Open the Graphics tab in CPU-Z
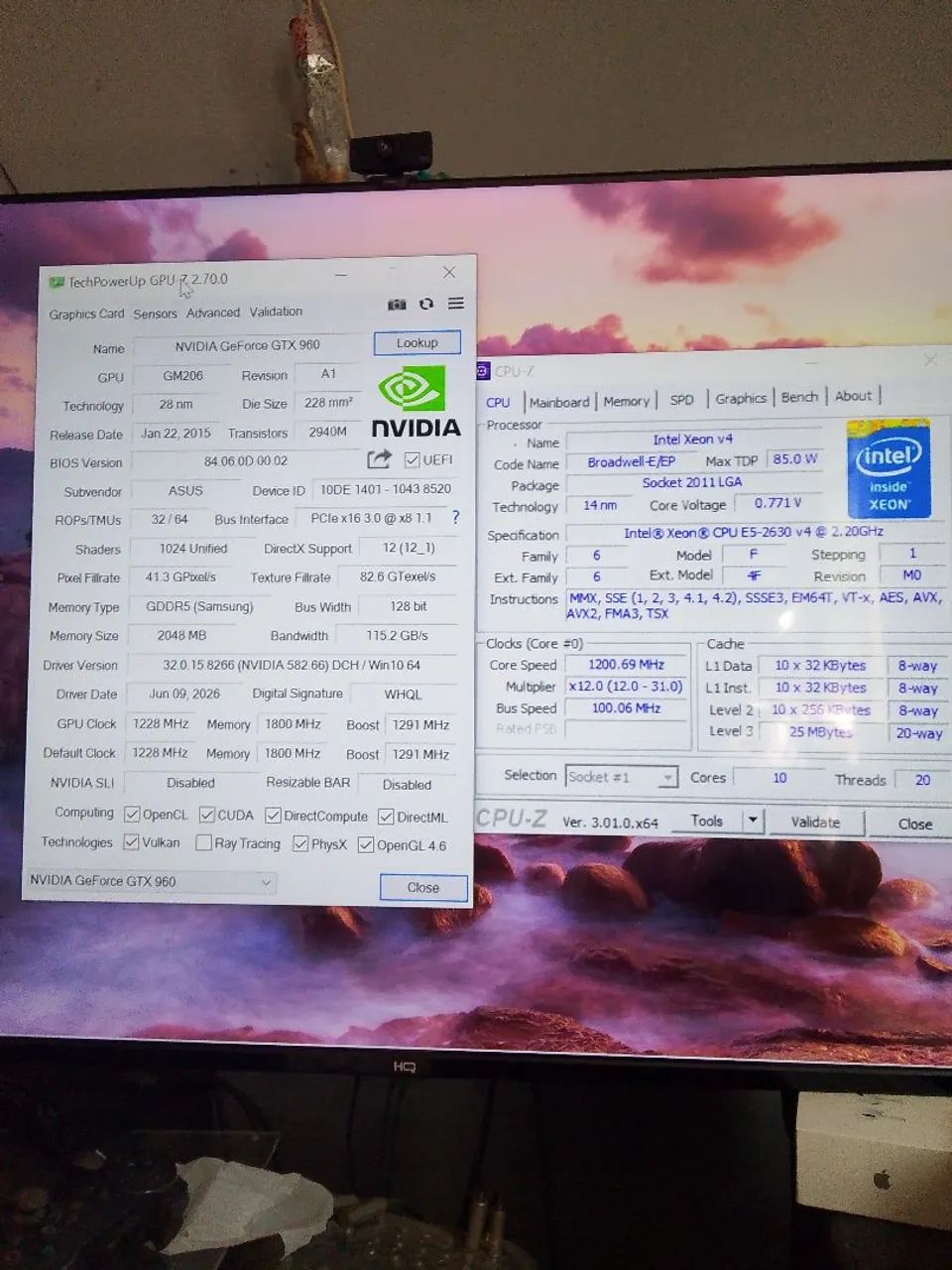Screen dimensions: 952x1270 coord(741,398)
